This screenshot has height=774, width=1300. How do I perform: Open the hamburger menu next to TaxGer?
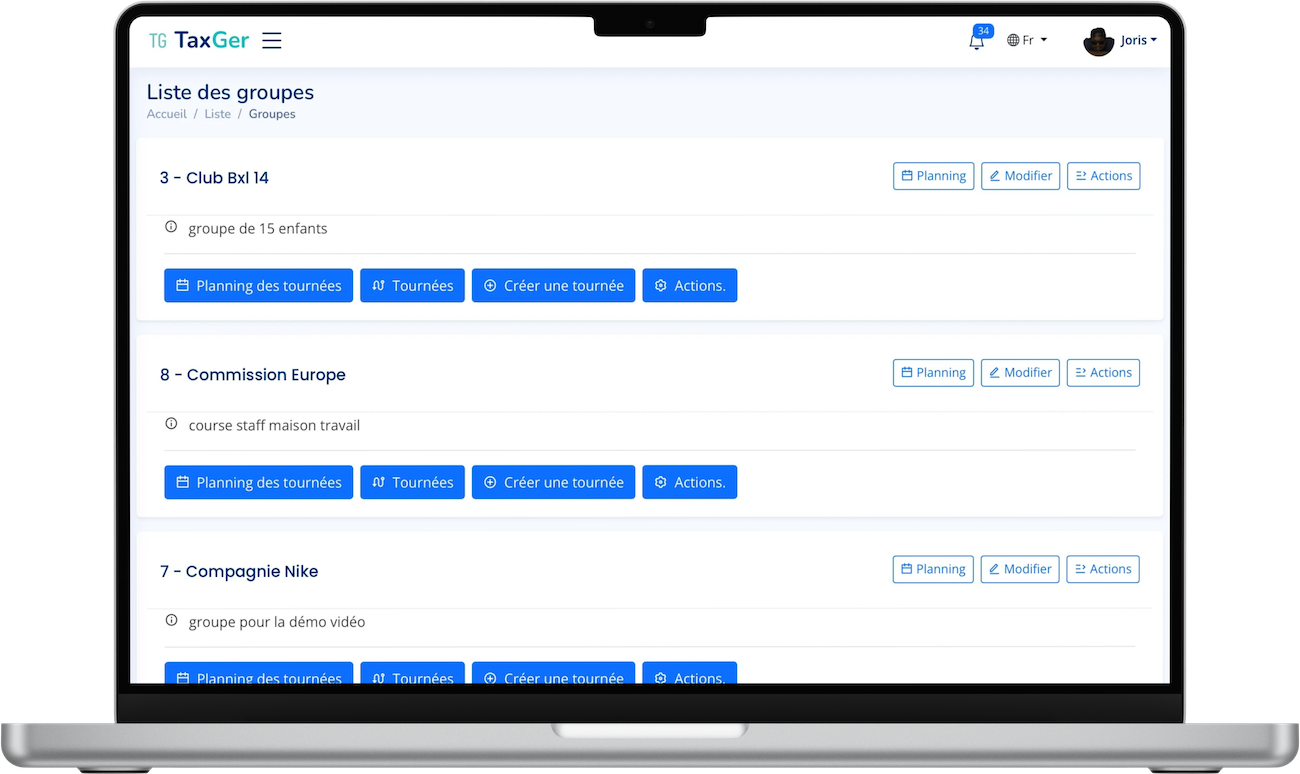click(271, 40)
